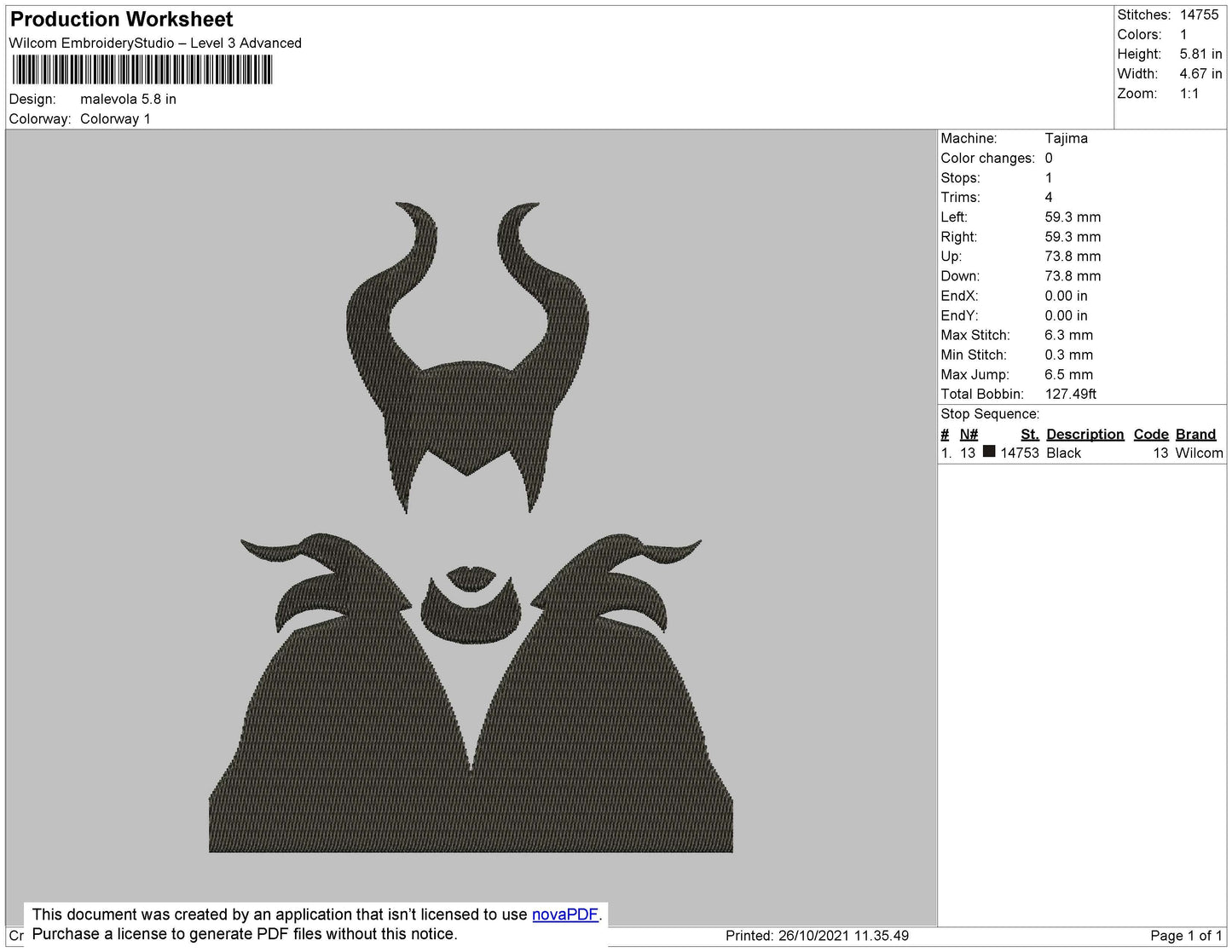Select the stop stitch count '14753'
Viewport: 1232px width, 952px height.
[1020, 453]
